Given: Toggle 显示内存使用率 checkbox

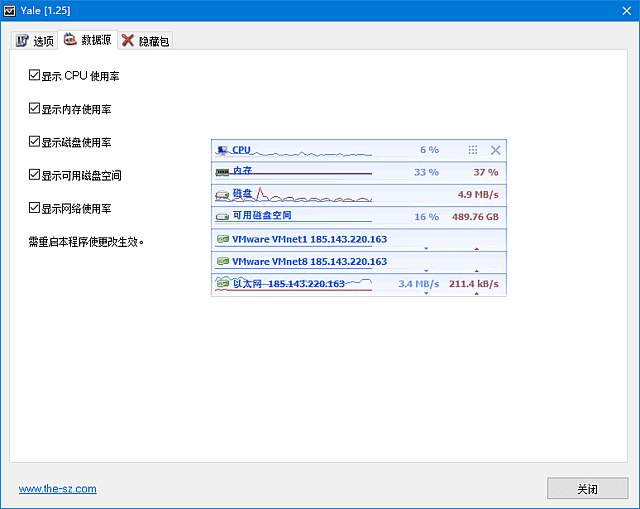Looking at the screenshot, I should (35, 109).
